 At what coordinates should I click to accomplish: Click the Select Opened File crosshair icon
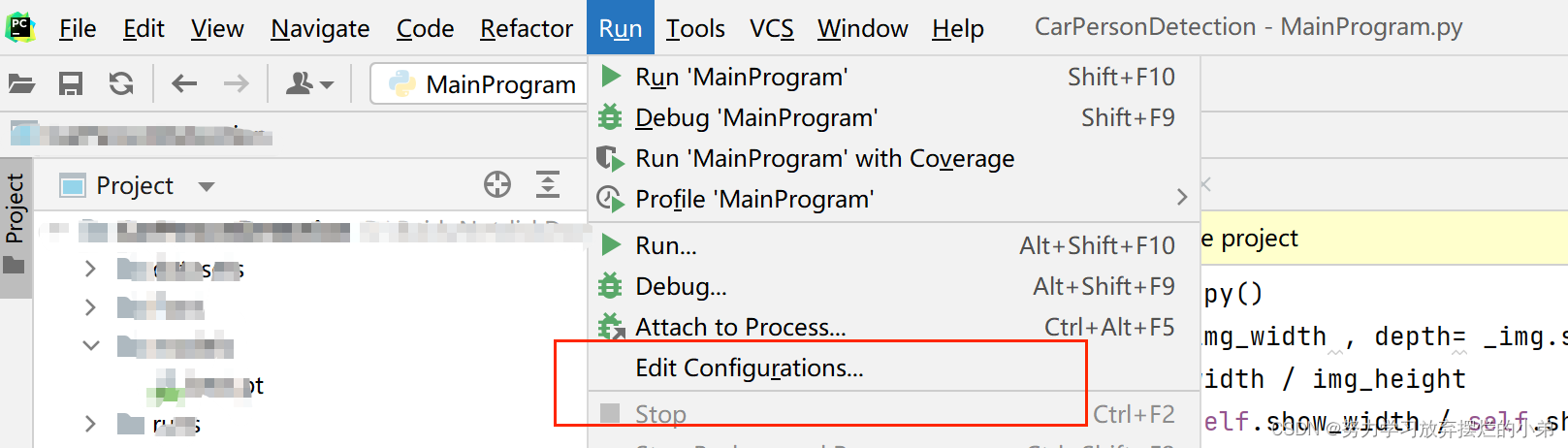(x=497, y=184)
